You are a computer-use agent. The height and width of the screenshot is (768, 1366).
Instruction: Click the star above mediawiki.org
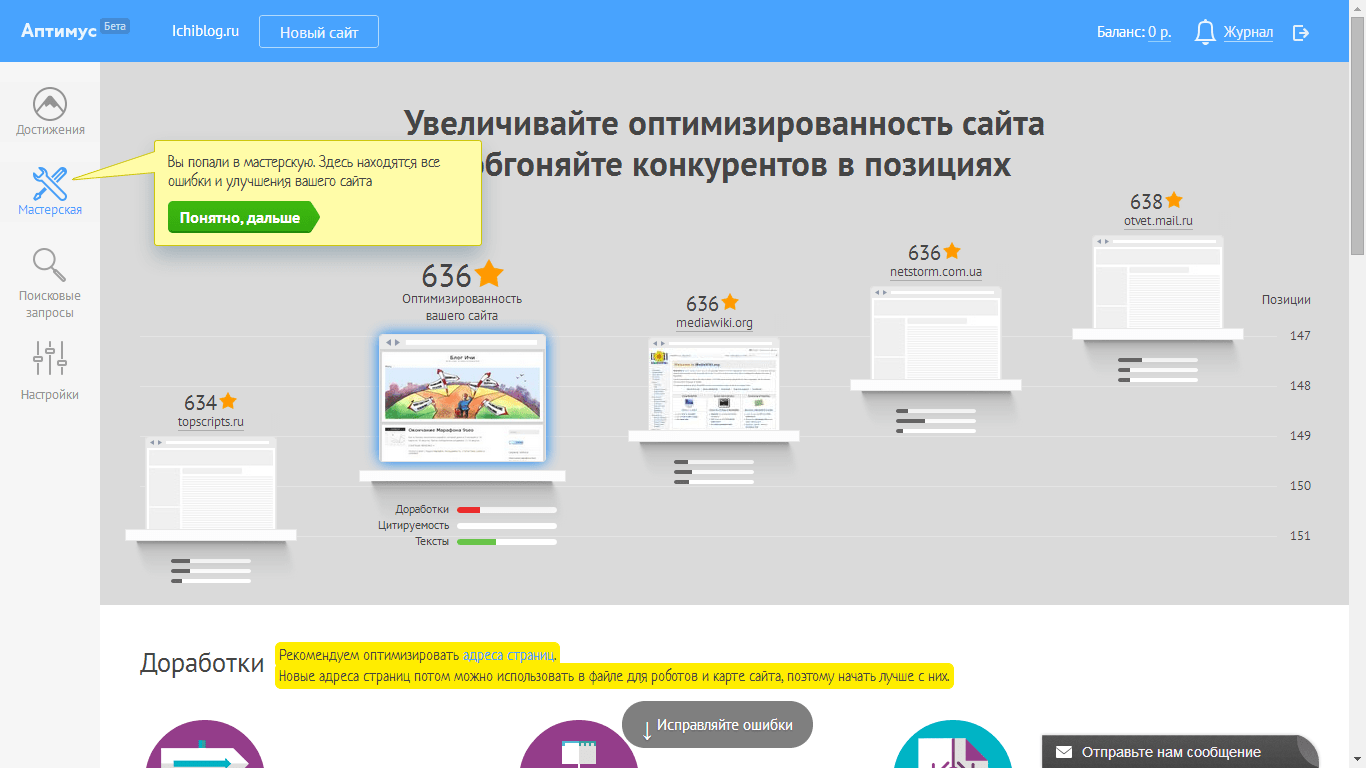pos(730,301)
